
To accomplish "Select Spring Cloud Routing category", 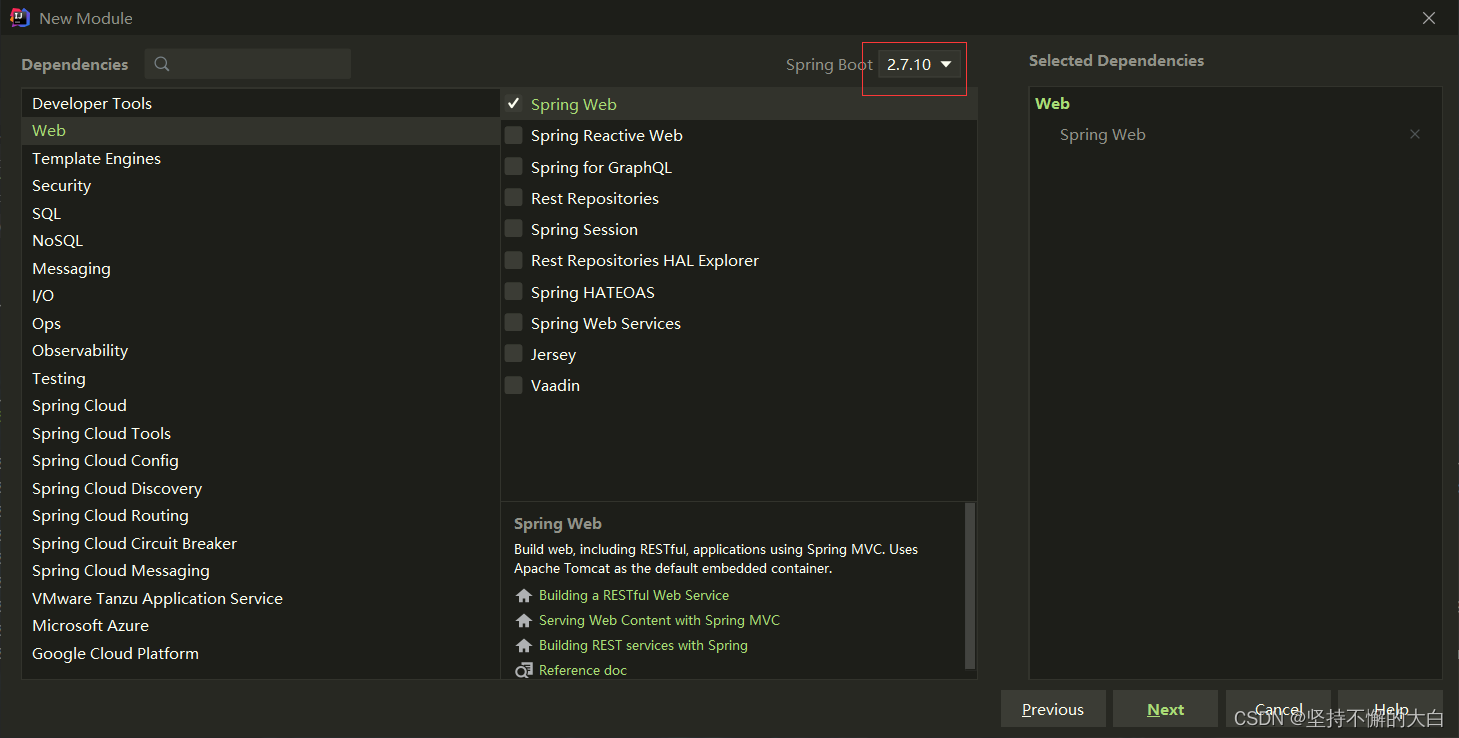I will [x=260, y=516].
